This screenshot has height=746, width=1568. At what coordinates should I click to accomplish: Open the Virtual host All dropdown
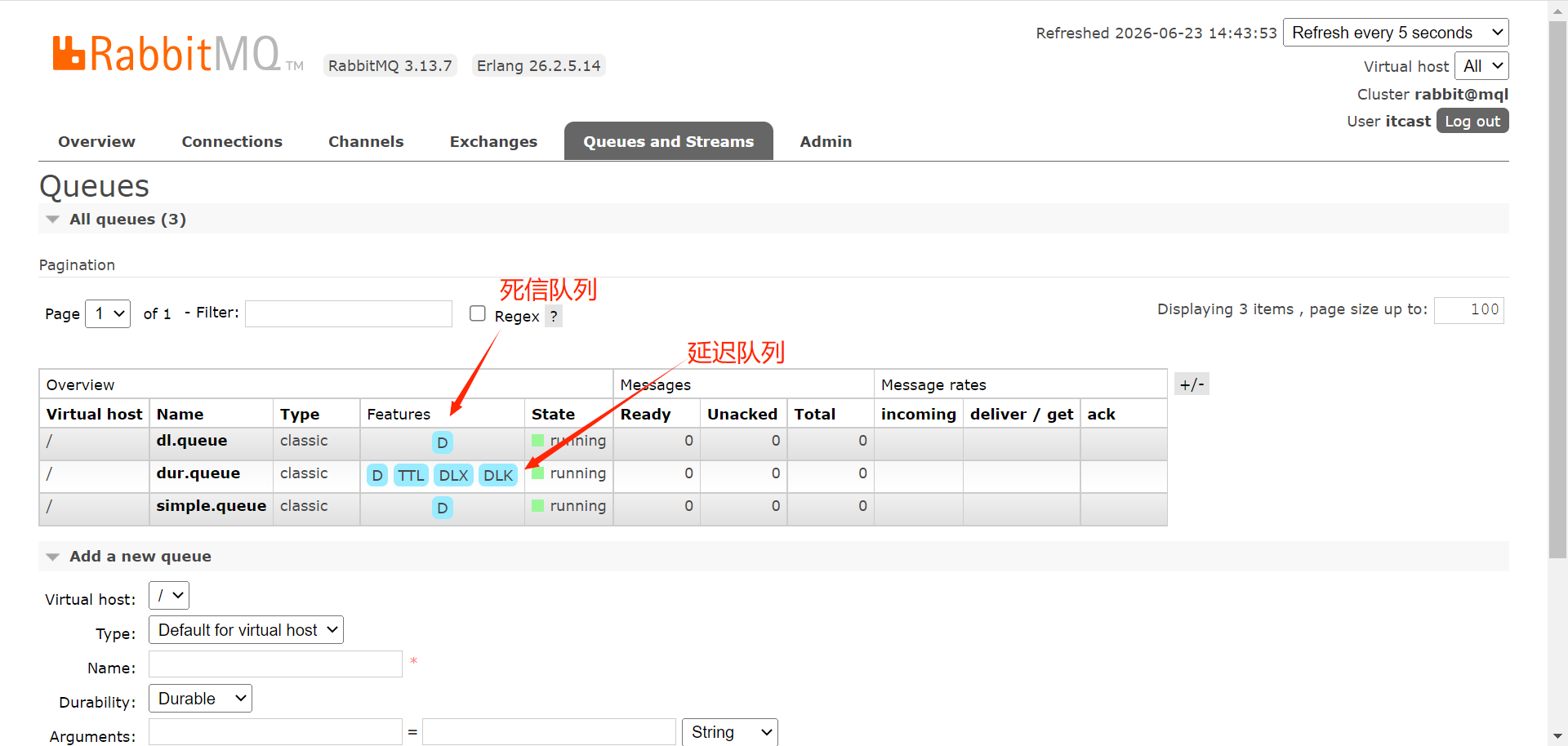click(1481, 66)
